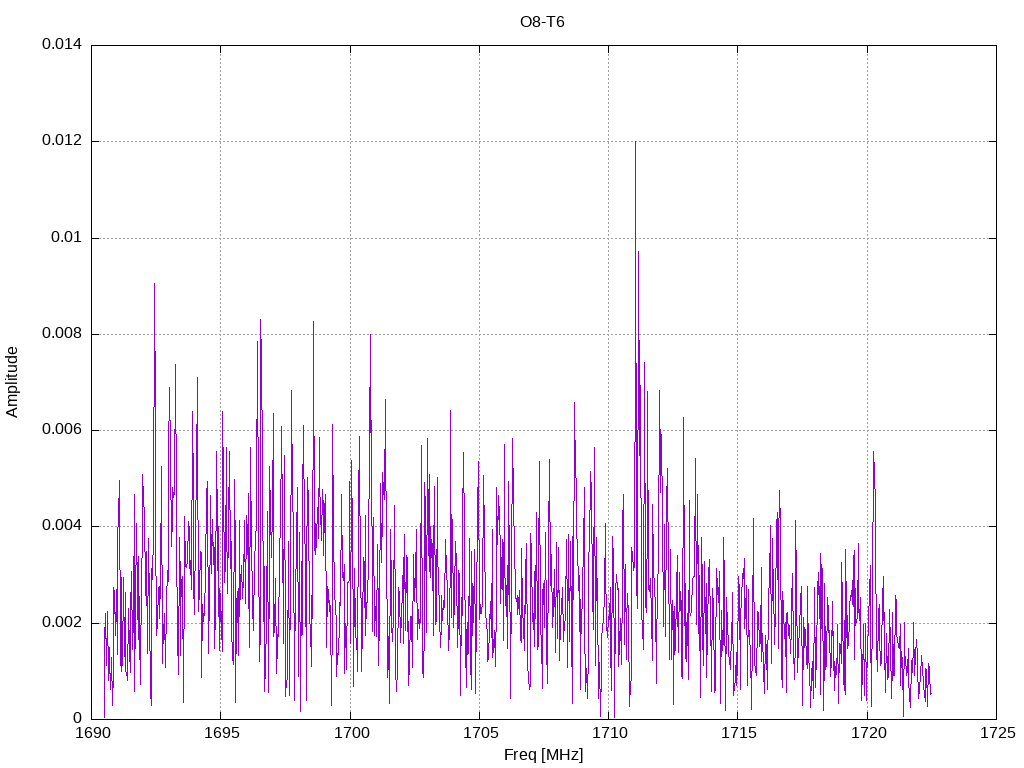Click the y-axis tick value 0.014

click(62, 44)
